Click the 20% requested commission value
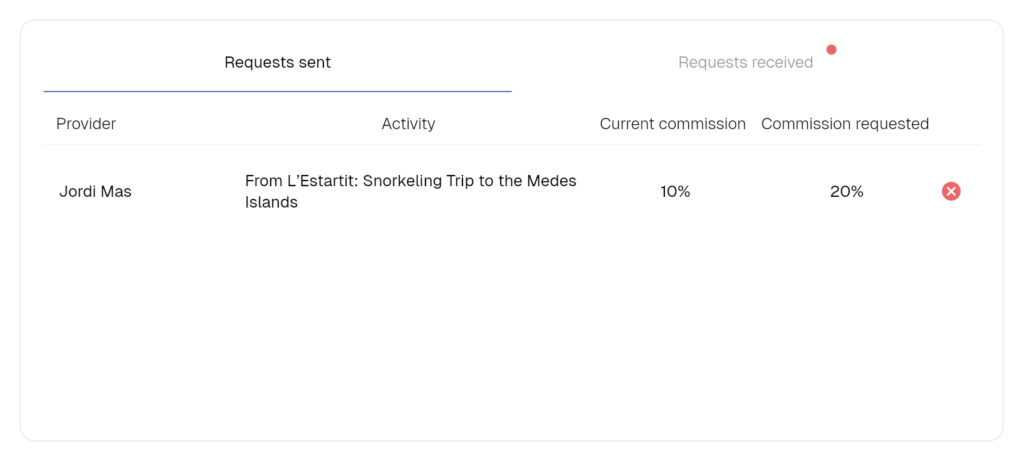1024x464 pixels. [846, 192]
